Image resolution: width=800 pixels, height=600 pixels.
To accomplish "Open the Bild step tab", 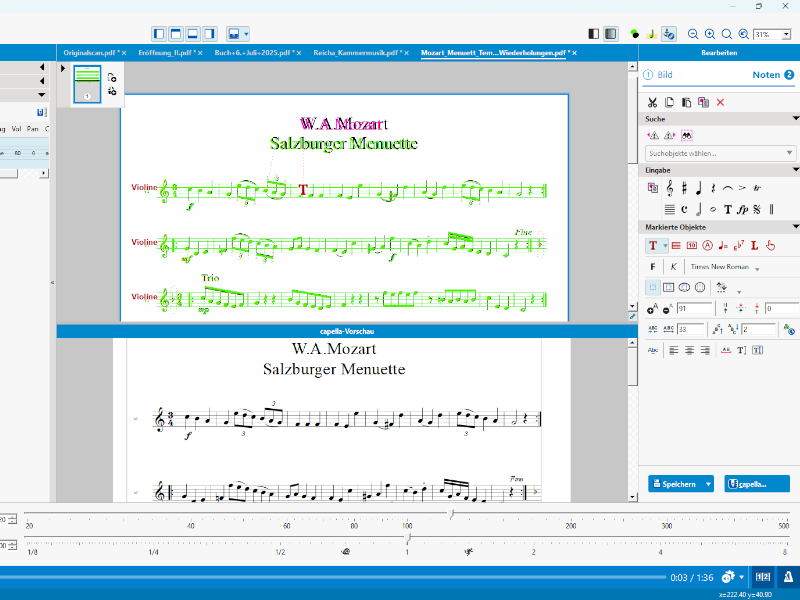I will (x=658, y=74).
